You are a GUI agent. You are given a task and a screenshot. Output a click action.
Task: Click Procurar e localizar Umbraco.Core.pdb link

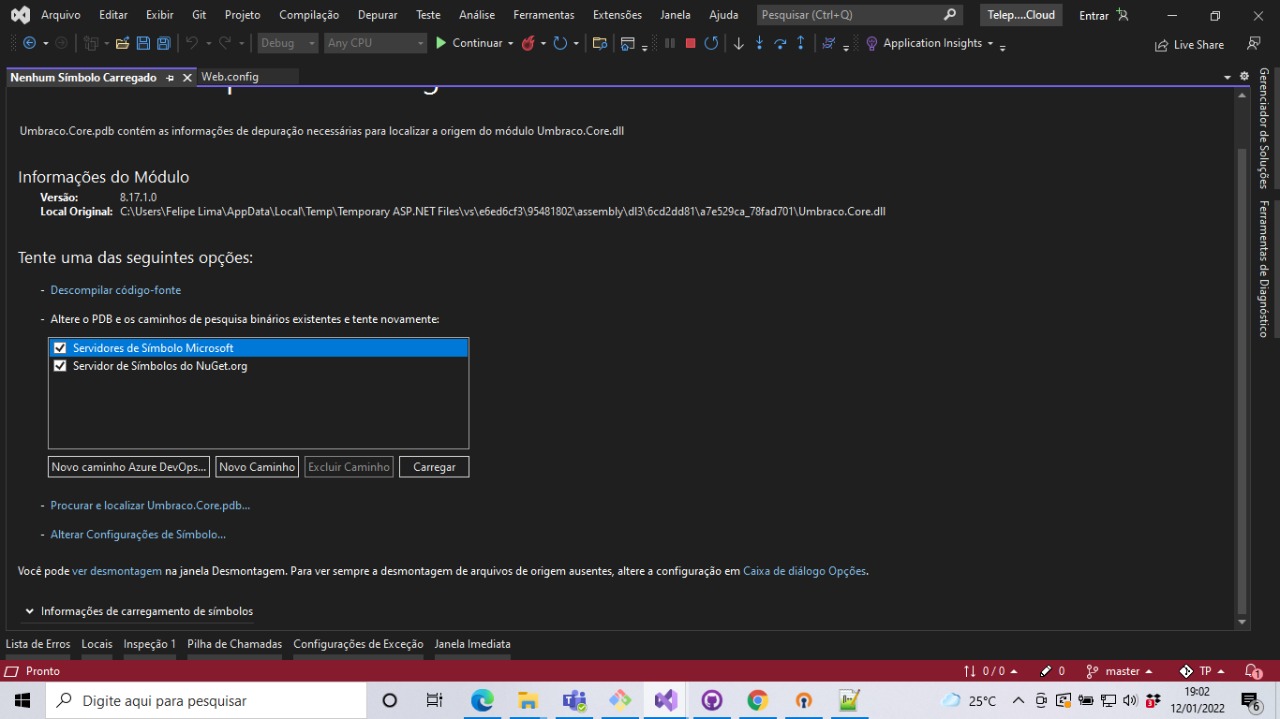click(x=150, y=505)
